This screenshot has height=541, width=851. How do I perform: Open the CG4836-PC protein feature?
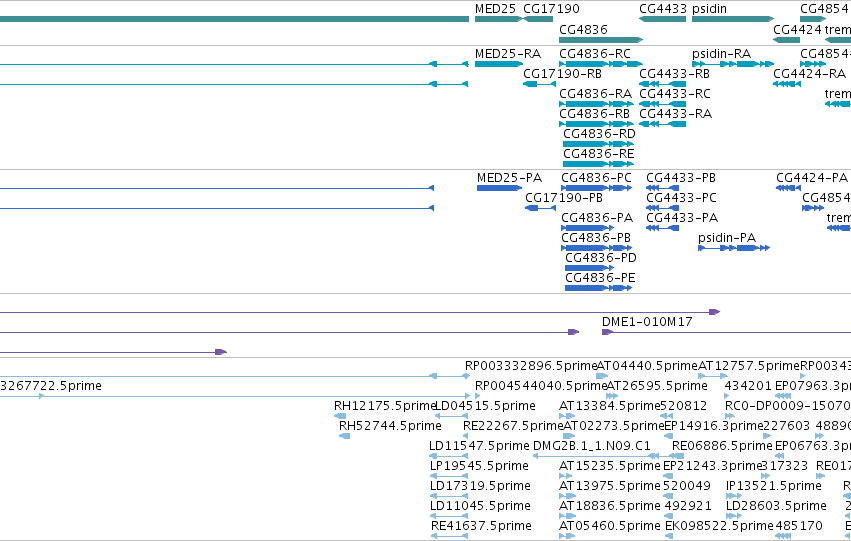click(596, 188)
